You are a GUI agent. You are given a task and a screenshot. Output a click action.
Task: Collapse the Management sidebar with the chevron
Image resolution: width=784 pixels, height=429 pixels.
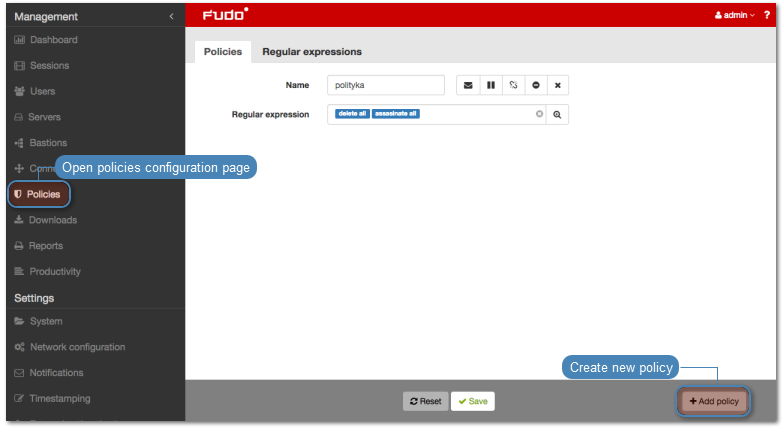(171, 16)
